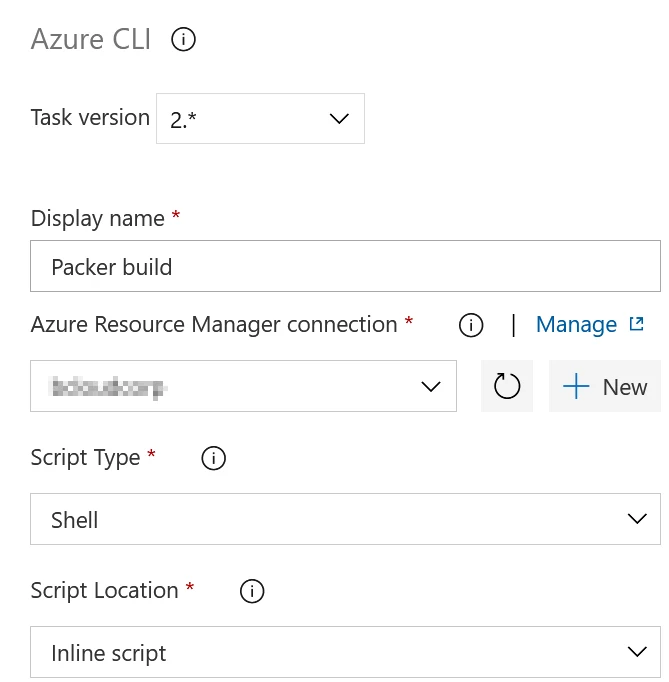
Task: Click the chevron on the connection combo box
Action: pyautogui.click(x=431, y=386)
